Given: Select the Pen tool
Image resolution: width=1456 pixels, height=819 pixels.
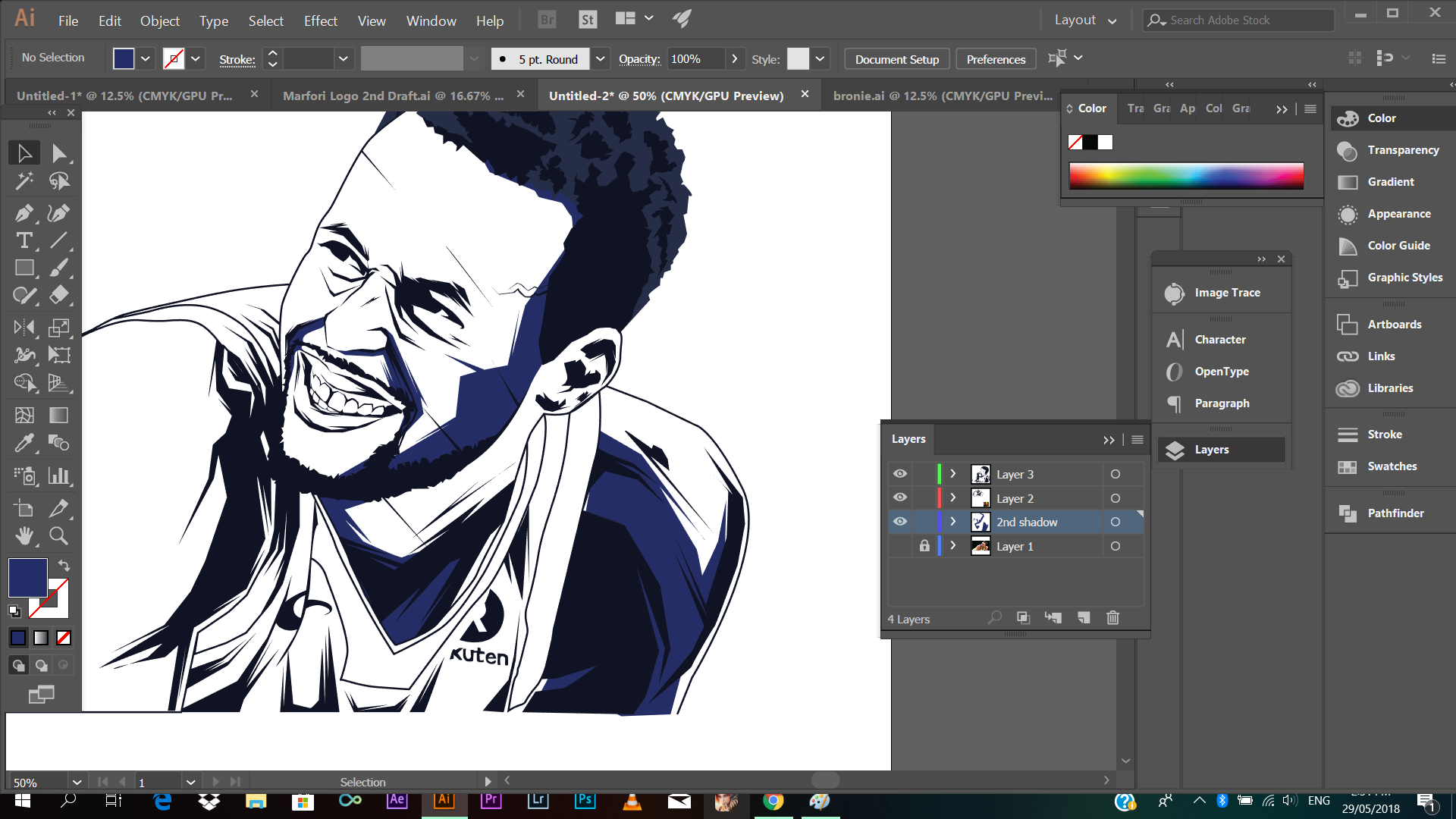Looking at the screenshot, I should tap(24, 213).
